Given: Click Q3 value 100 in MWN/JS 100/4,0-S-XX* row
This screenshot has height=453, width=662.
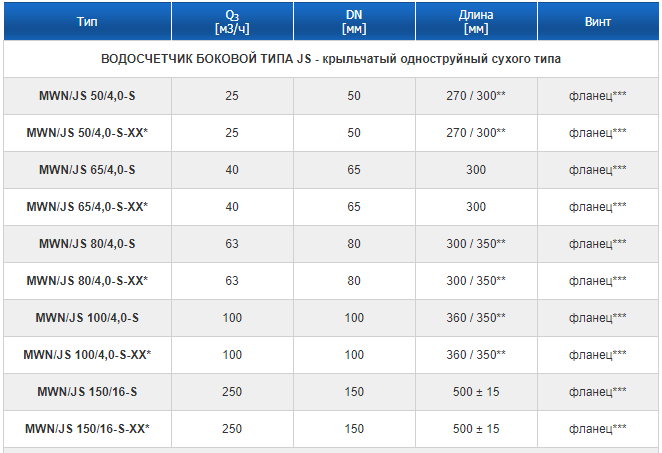Looking at the screenshot, I should point(232,355).
